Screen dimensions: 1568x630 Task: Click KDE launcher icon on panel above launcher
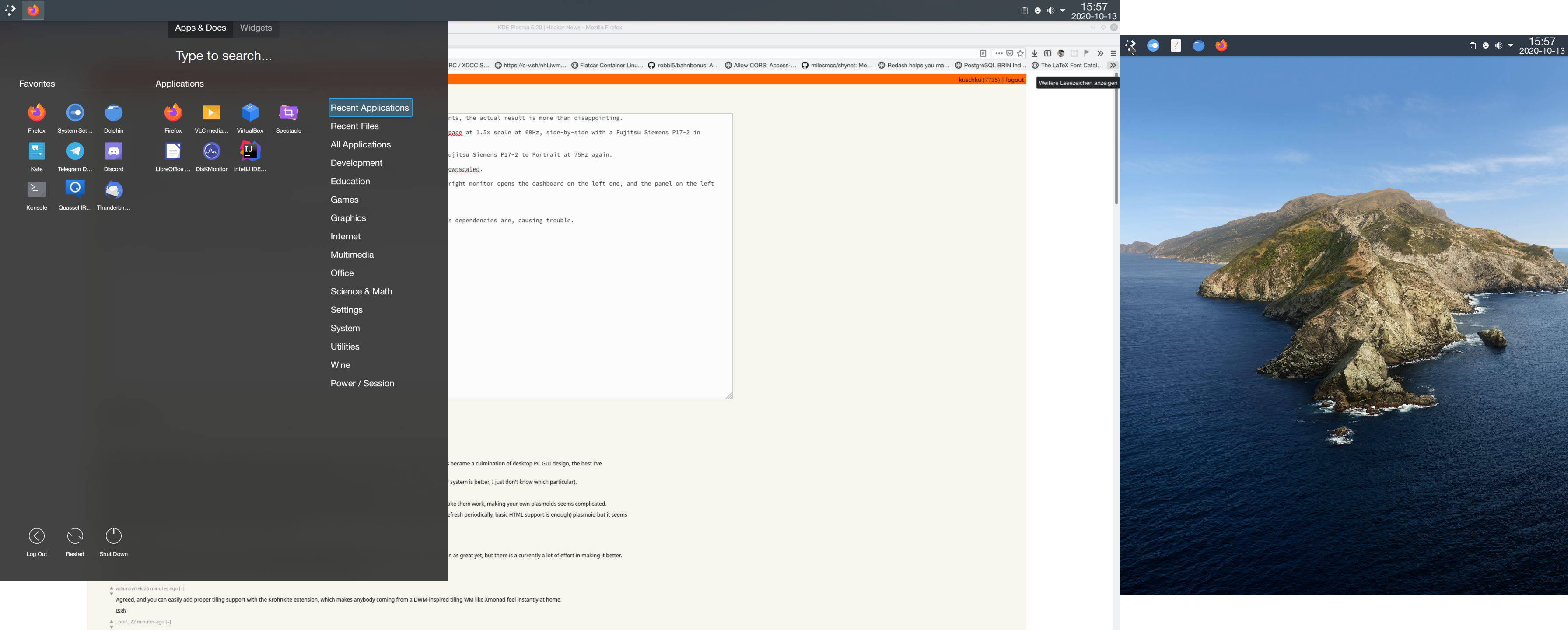click(x=10, y=10)
